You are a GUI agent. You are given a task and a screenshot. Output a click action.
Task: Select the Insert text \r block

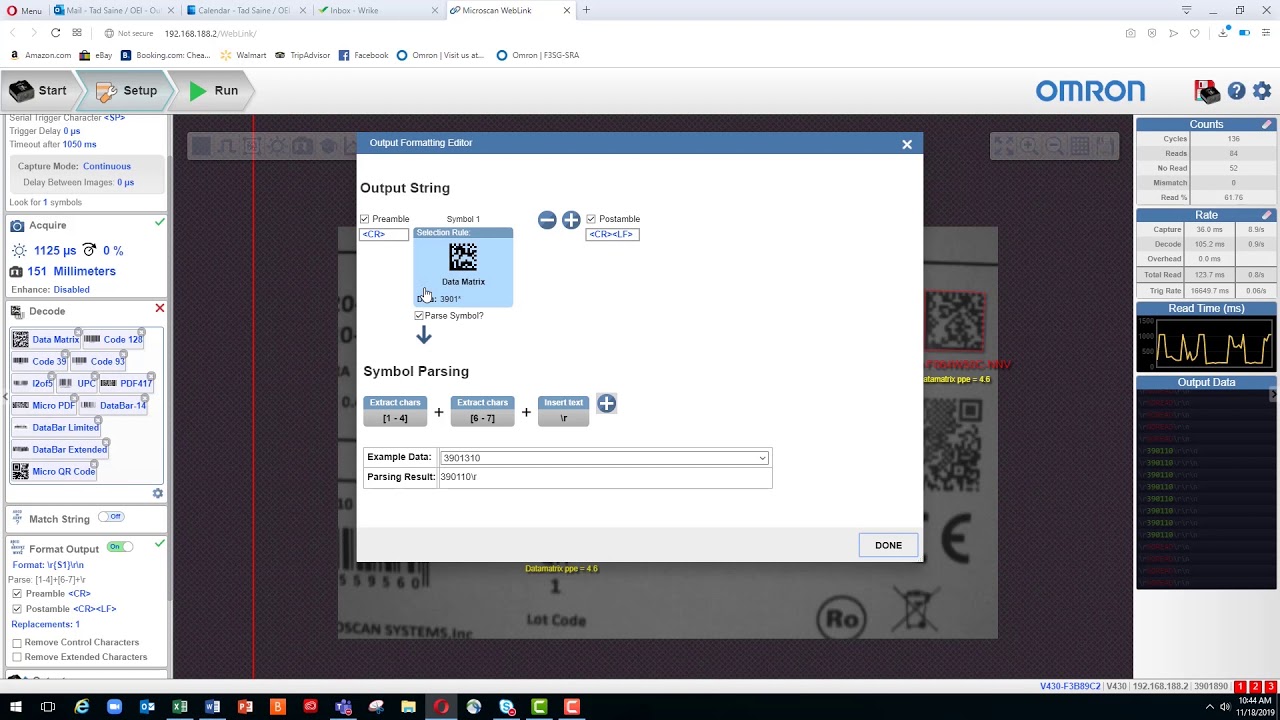click(563, 411)
